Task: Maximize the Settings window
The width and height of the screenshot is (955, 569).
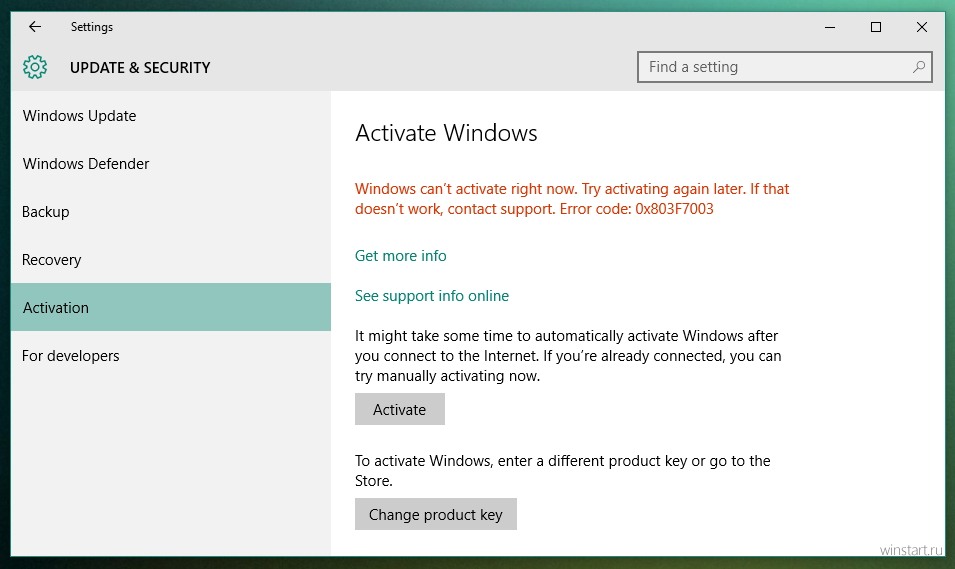Action: click(x=876, y=27)
